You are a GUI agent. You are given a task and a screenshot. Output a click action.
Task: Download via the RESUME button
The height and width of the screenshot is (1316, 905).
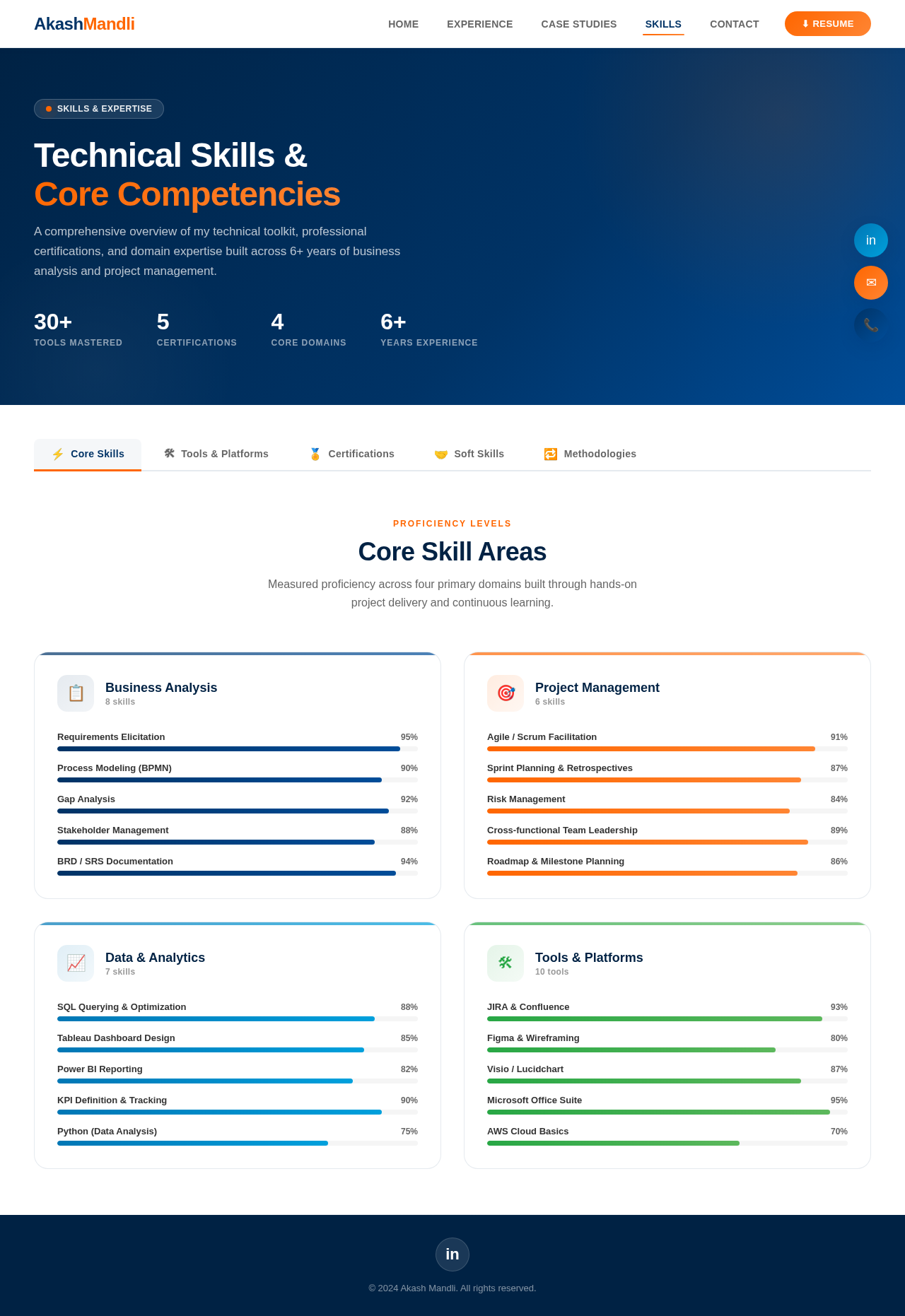(x=828, y=24)
